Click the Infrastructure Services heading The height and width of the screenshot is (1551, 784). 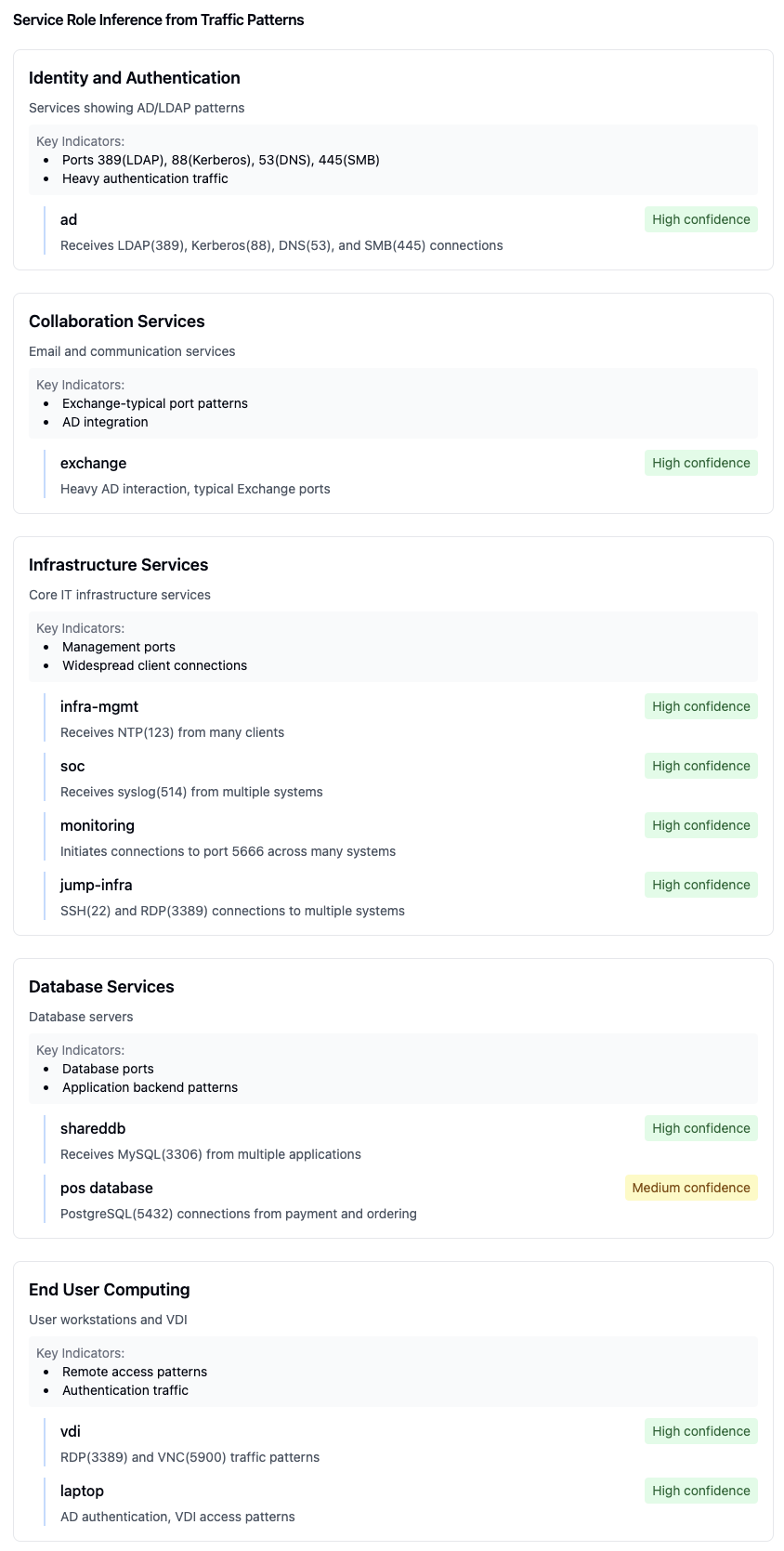pyautogui.click(x=118, y=565)
